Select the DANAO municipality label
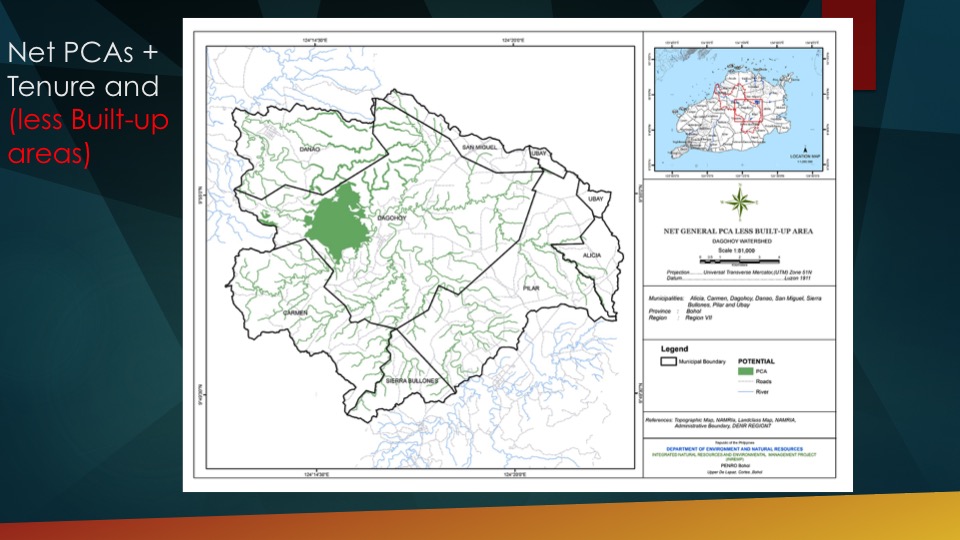The image size is (960, 540). coord(279,150)
